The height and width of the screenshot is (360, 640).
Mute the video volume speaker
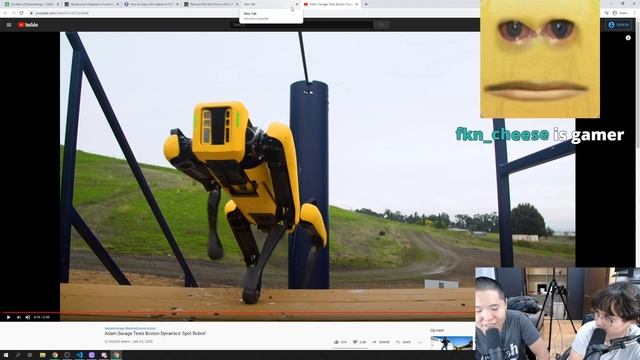point(28,317)
